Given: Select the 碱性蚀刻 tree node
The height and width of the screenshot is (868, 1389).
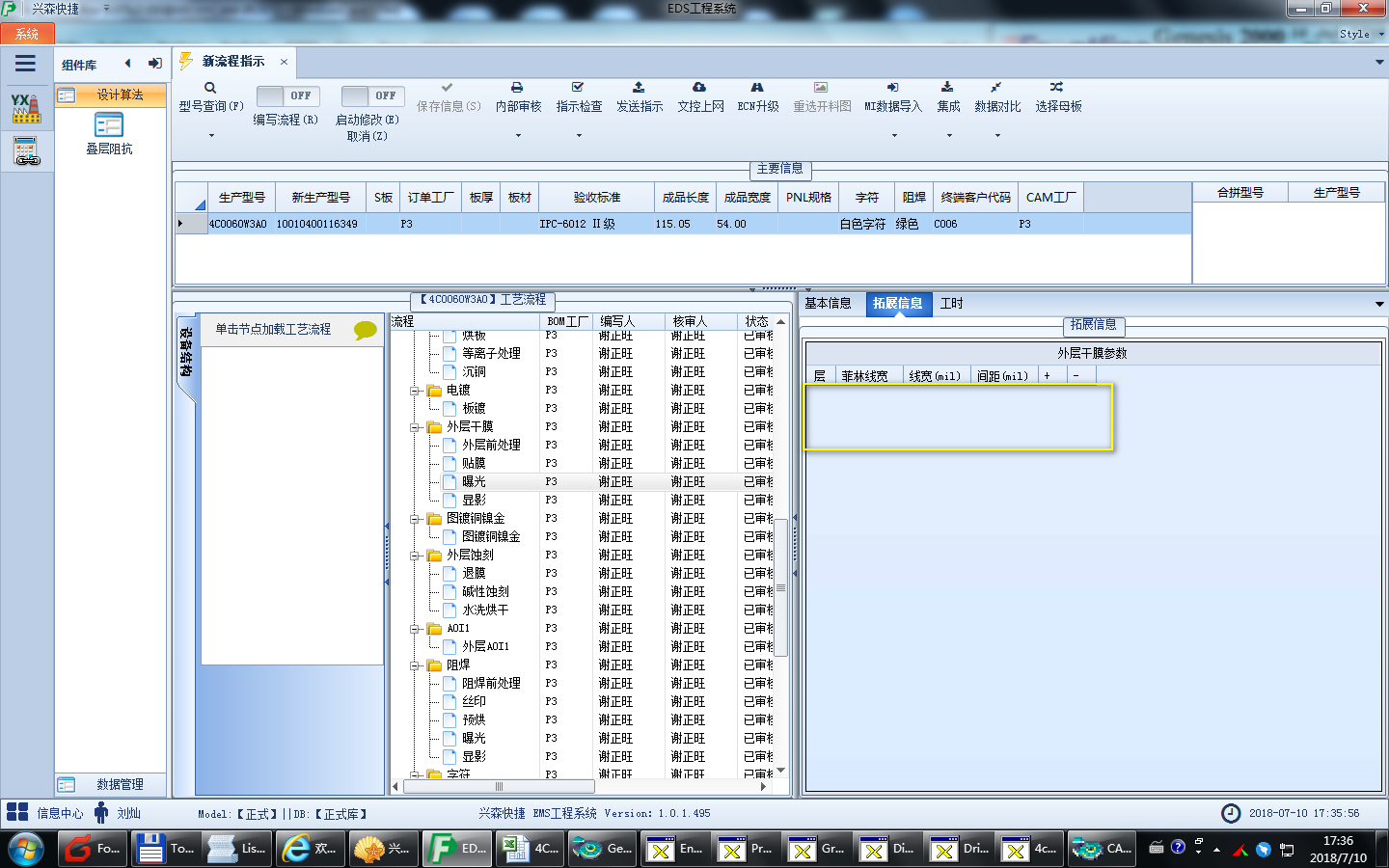Looking at the screenshot, I should tap(485, 591).
